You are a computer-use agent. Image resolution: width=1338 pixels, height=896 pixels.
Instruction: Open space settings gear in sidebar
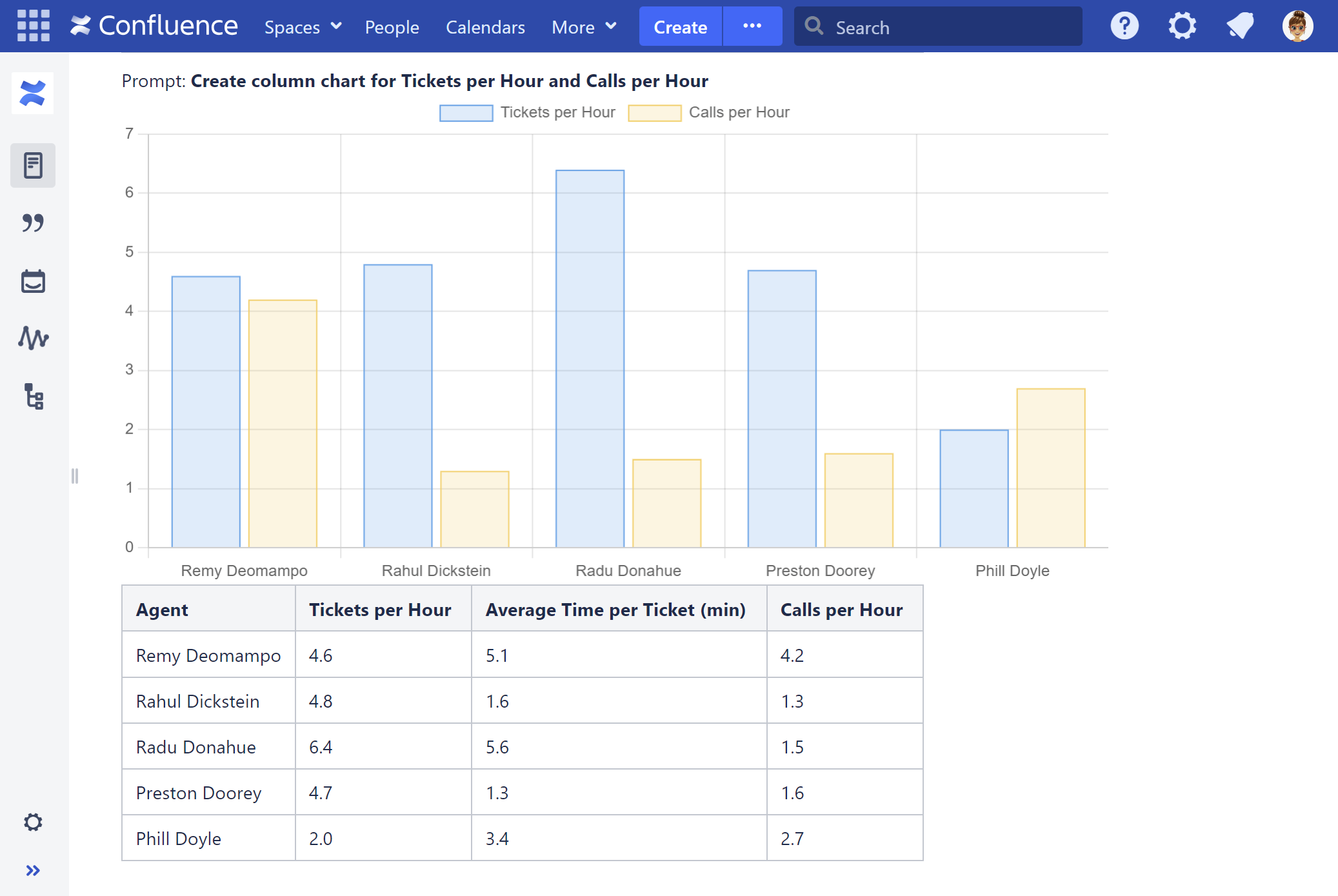[x=33, y=822]
